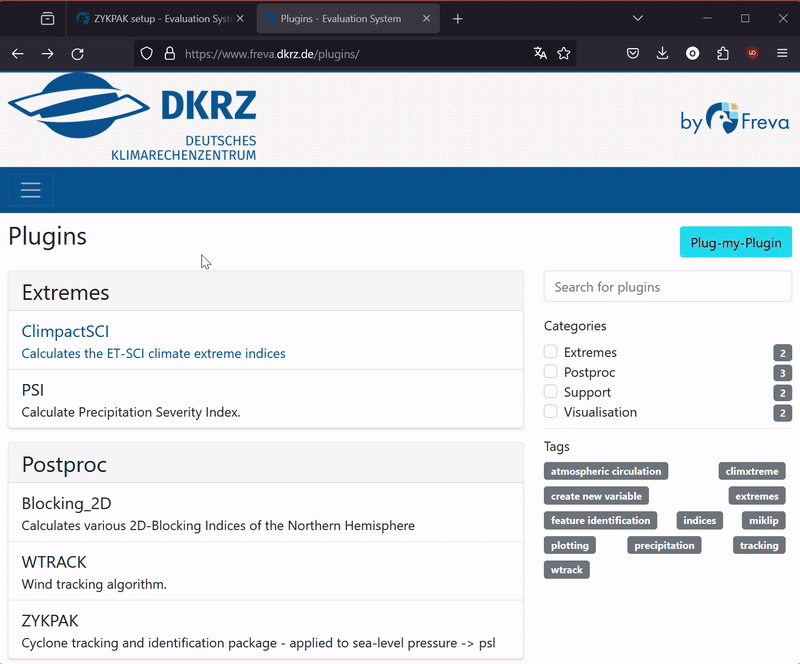Viewport: 800px width, 664px height.
Task: Select the miklip tag
Action: tap(763, 520)
